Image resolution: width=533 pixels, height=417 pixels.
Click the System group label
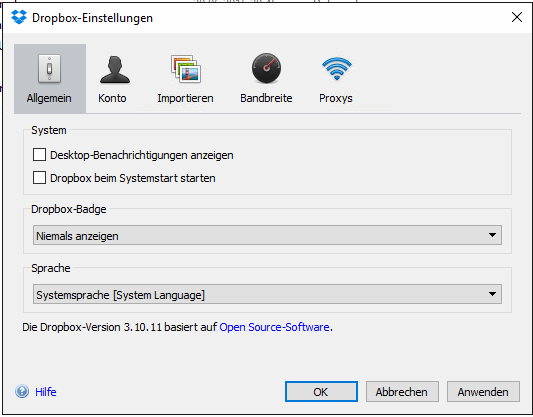coord(49,130)
